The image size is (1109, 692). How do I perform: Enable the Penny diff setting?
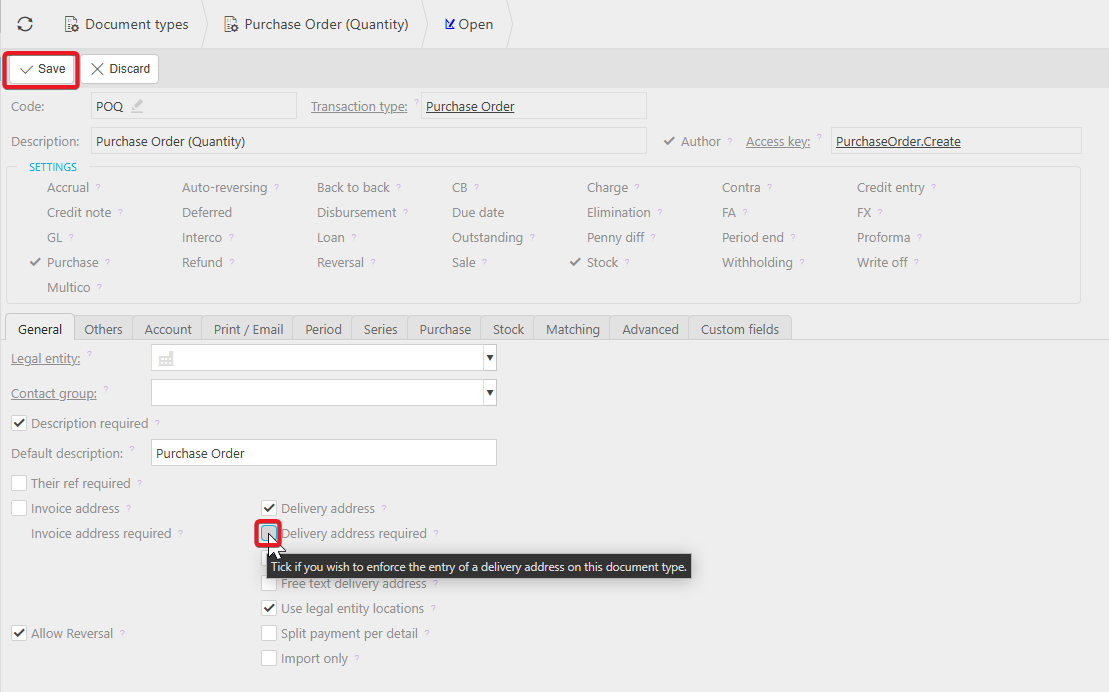615,237
